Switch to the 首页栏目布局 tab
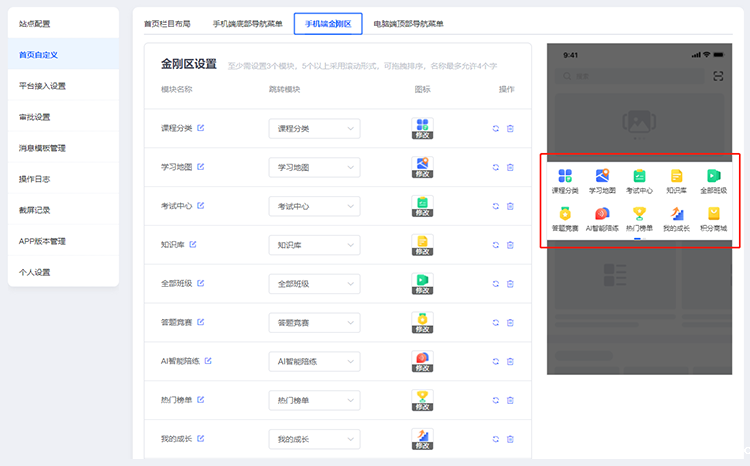This screenshot has height=466, width=750. [166, 23]
